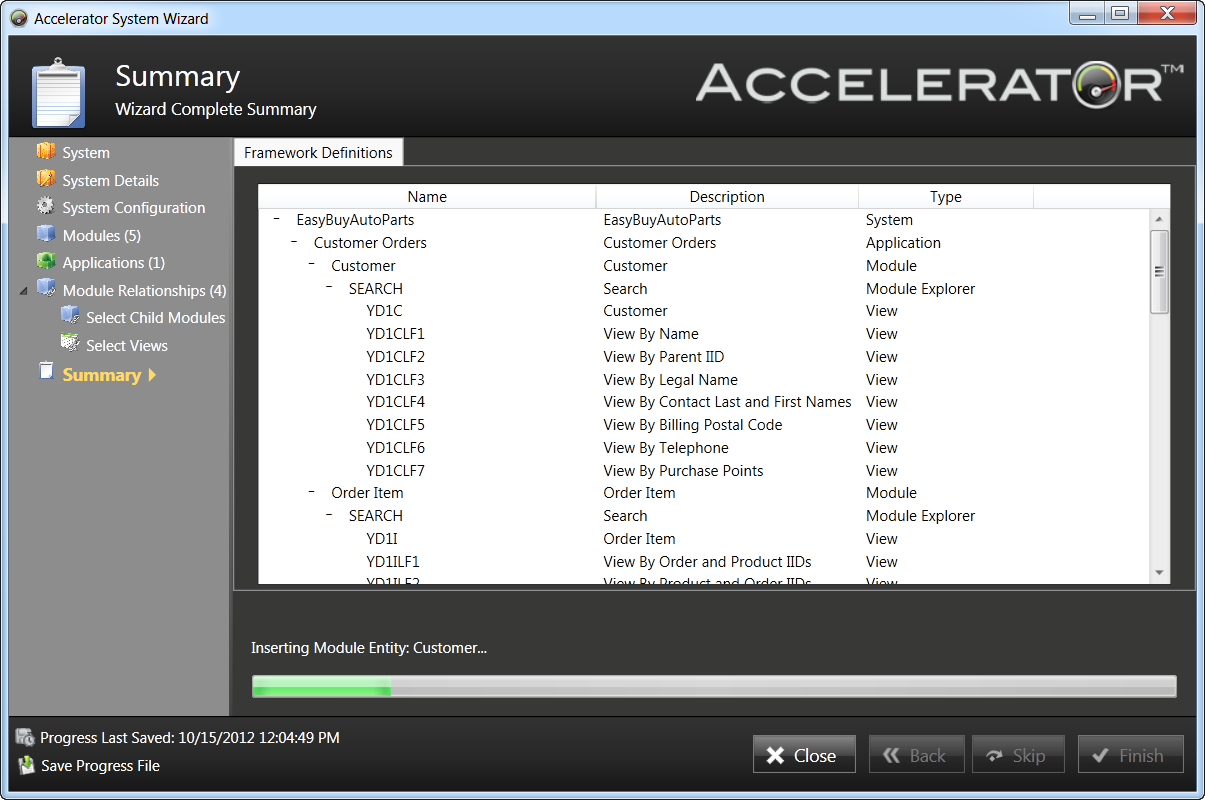The height and width of the screenshot is (800, 1205).
Task: Click the System Configuration gear icon
Action: coord(46,206)
